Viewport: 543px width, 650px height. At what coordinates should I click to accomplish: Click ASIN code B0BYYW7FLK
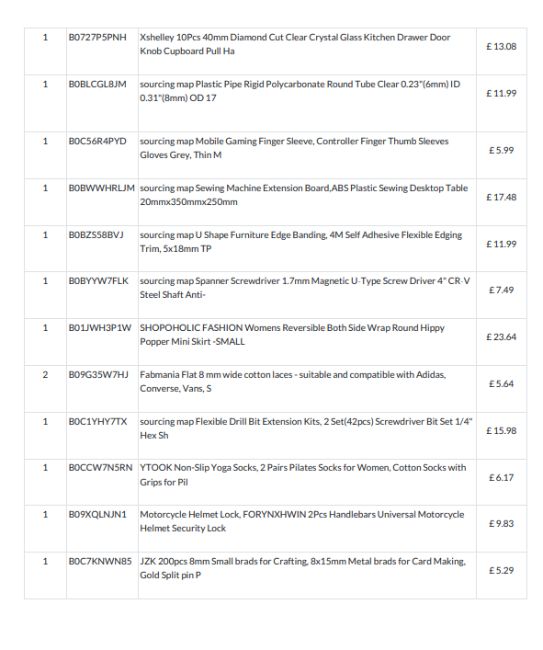(99, 281)
